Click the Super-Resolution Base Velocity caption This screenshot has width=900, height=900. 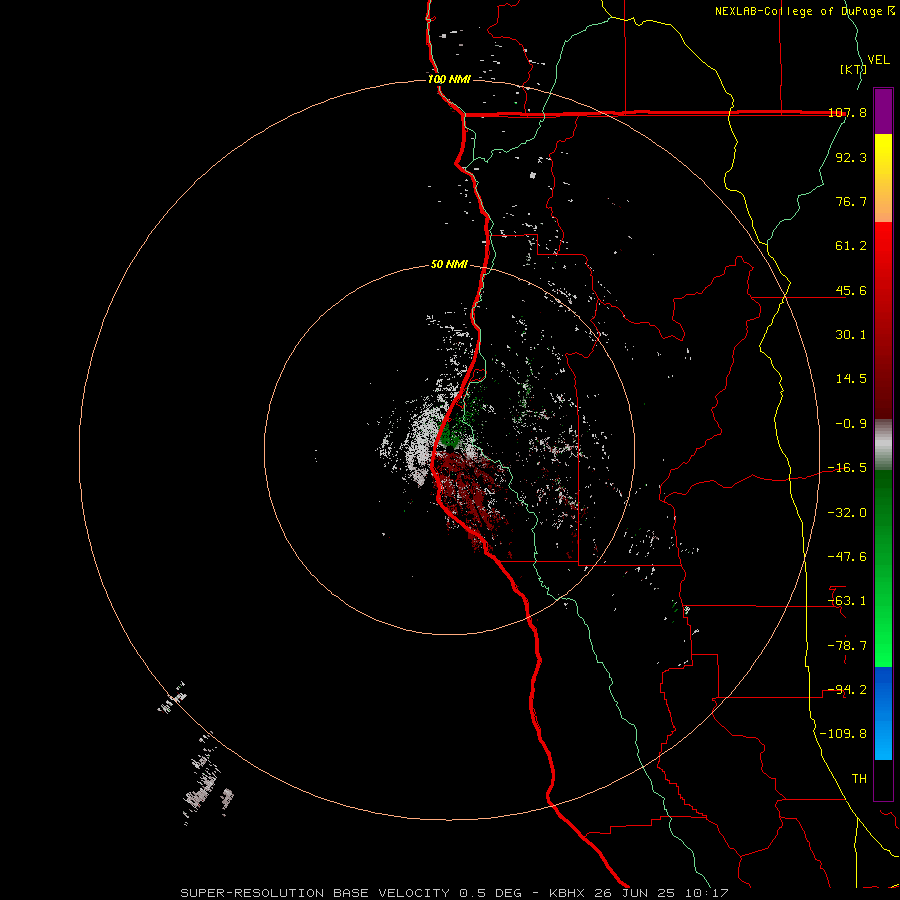454,893
